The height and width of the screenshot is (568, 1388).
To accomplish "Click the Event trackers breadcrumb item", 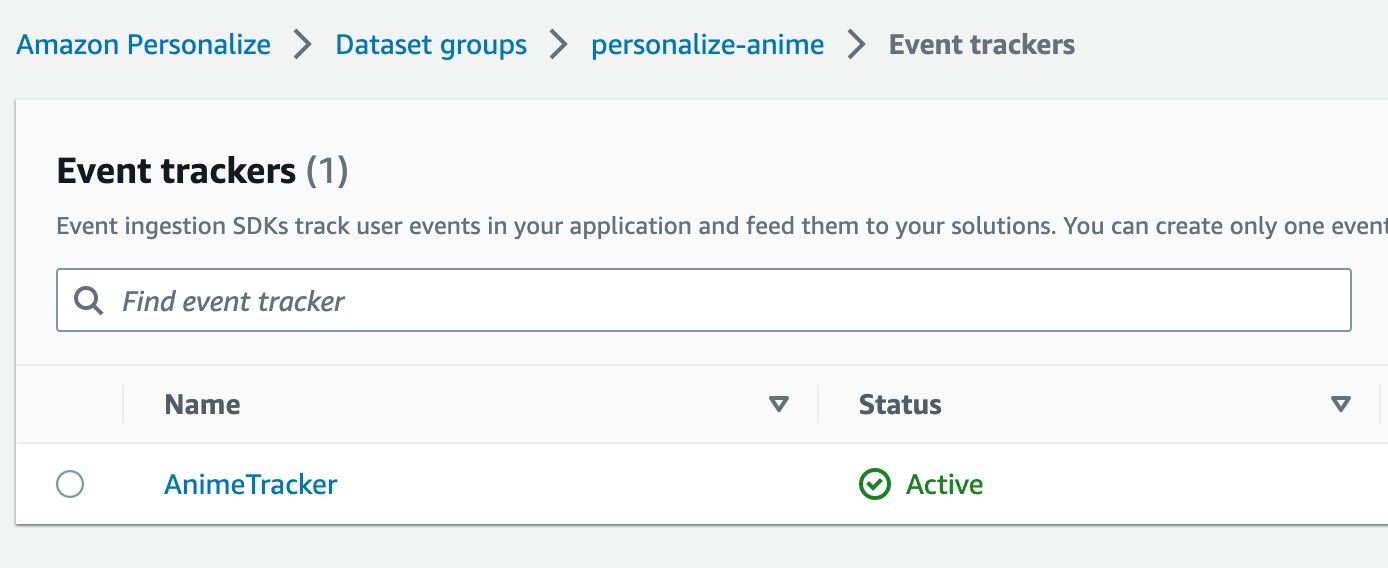I will [982, 45].
